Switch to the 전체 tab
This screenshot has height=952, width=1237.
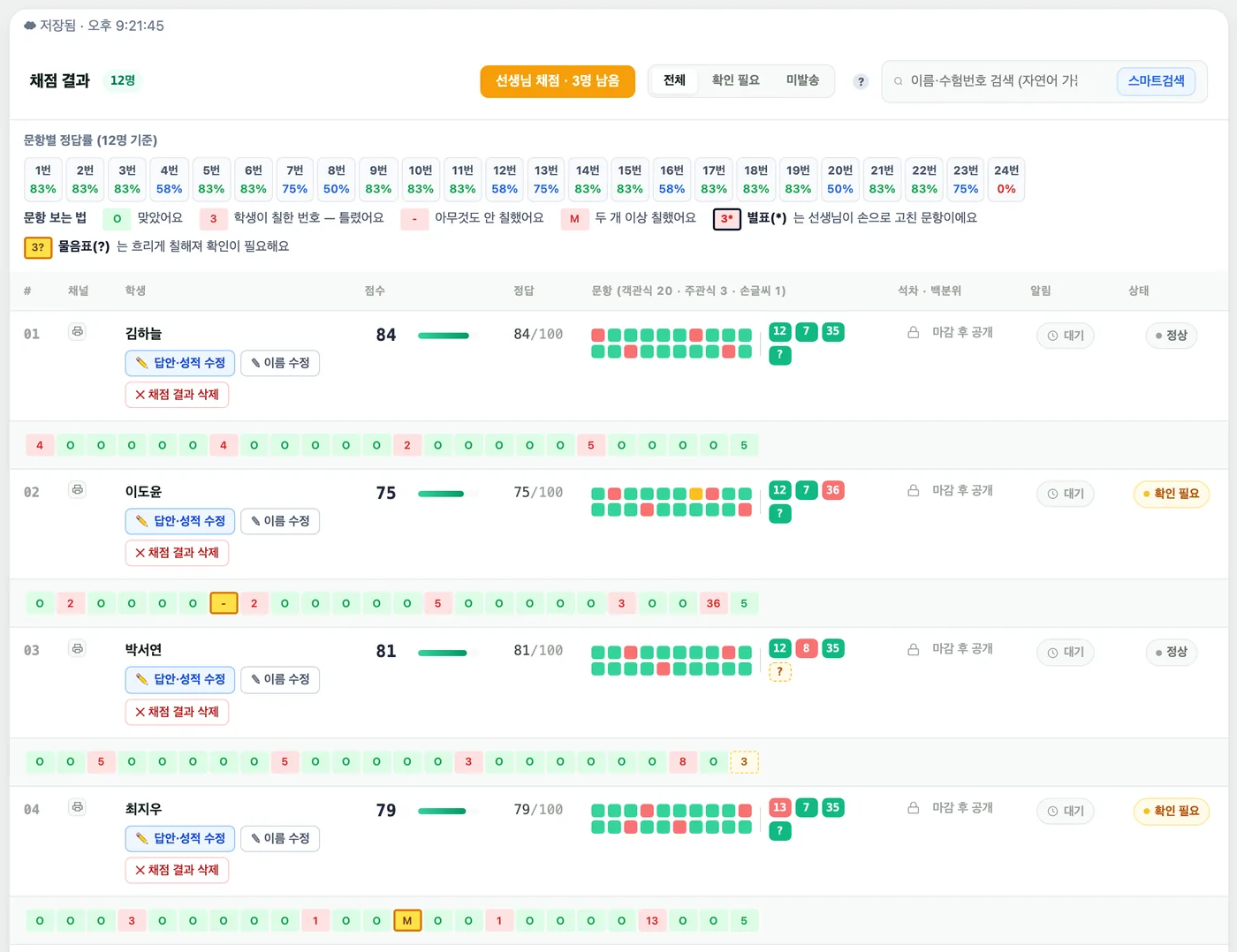(x=674, y=80)
